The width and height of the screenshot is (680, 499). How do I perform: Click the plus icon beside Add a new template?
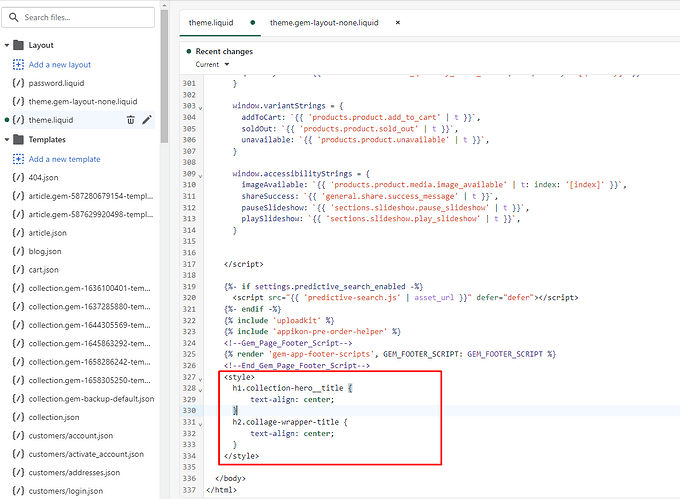coord(18,159)
